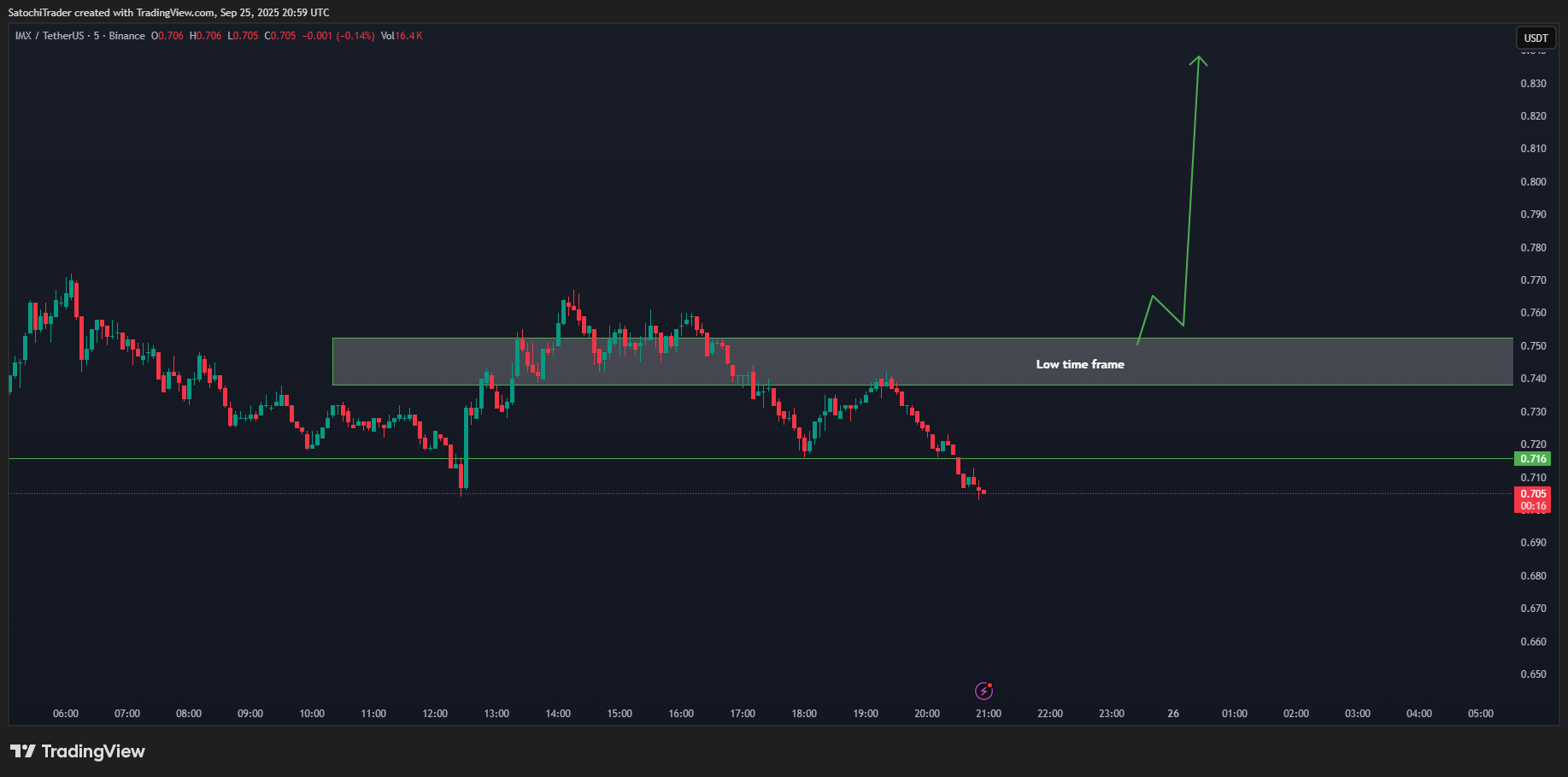The height and width of the screenshot is (777, 1568).
Task: Click the 00:16 candle countdown timer
Action: click(x=1533, y=506)
